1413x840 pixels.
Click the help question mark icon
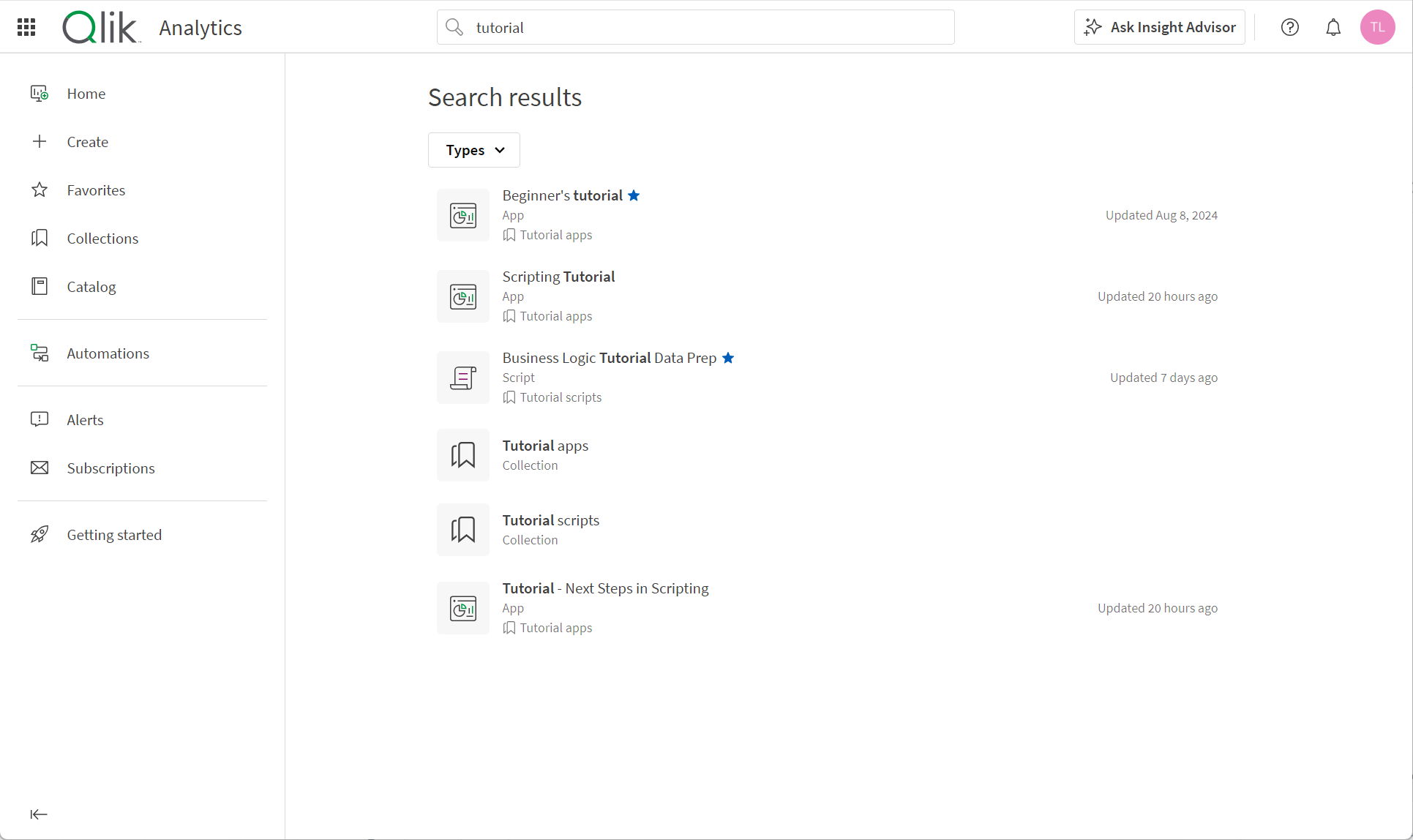click(x=1289, y=28)
